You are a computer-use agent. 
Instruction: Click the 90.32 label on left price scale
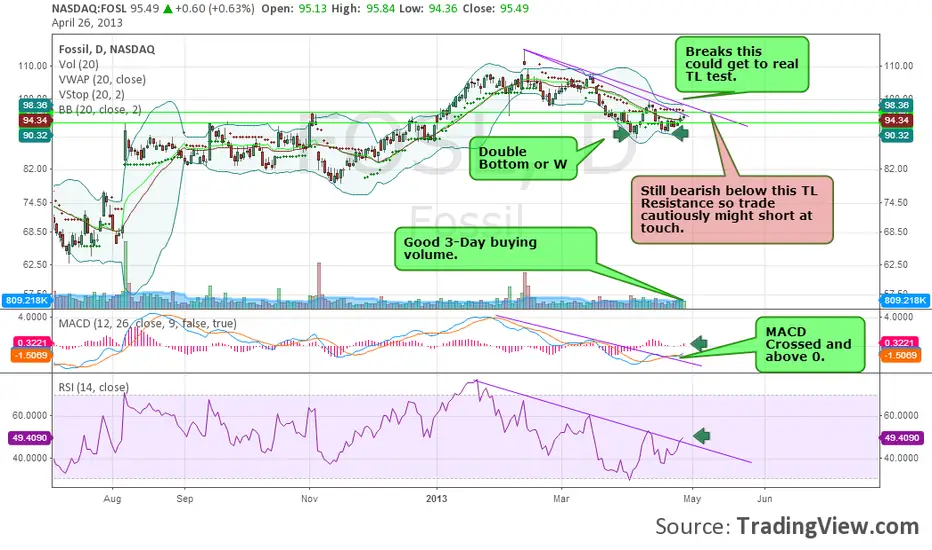point(34,136)
